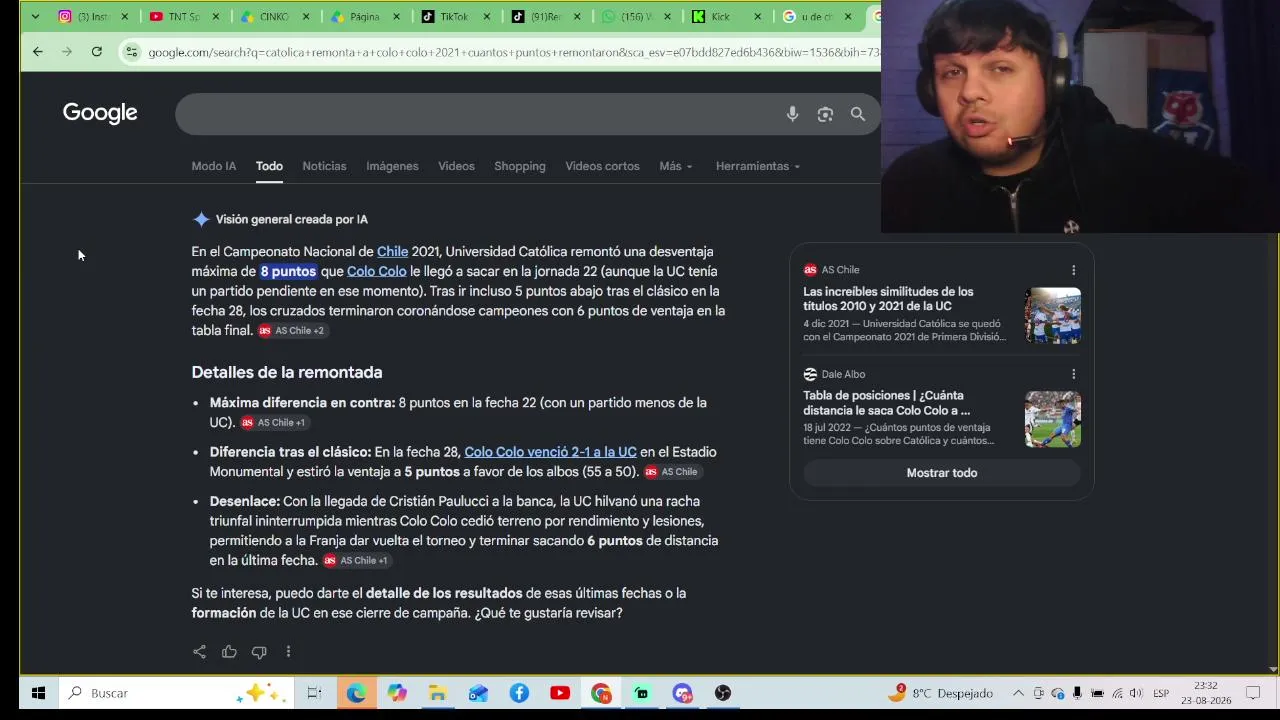This screenshot has width=1280, height=720.
Task: Close the Kick tab
Action: (x=757, y=17)
